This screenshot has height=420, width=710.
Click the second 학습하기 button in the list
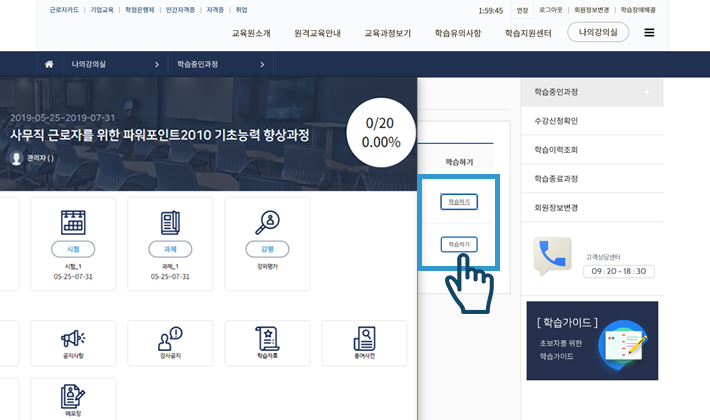pyautogui.click(x=459, y=244)
